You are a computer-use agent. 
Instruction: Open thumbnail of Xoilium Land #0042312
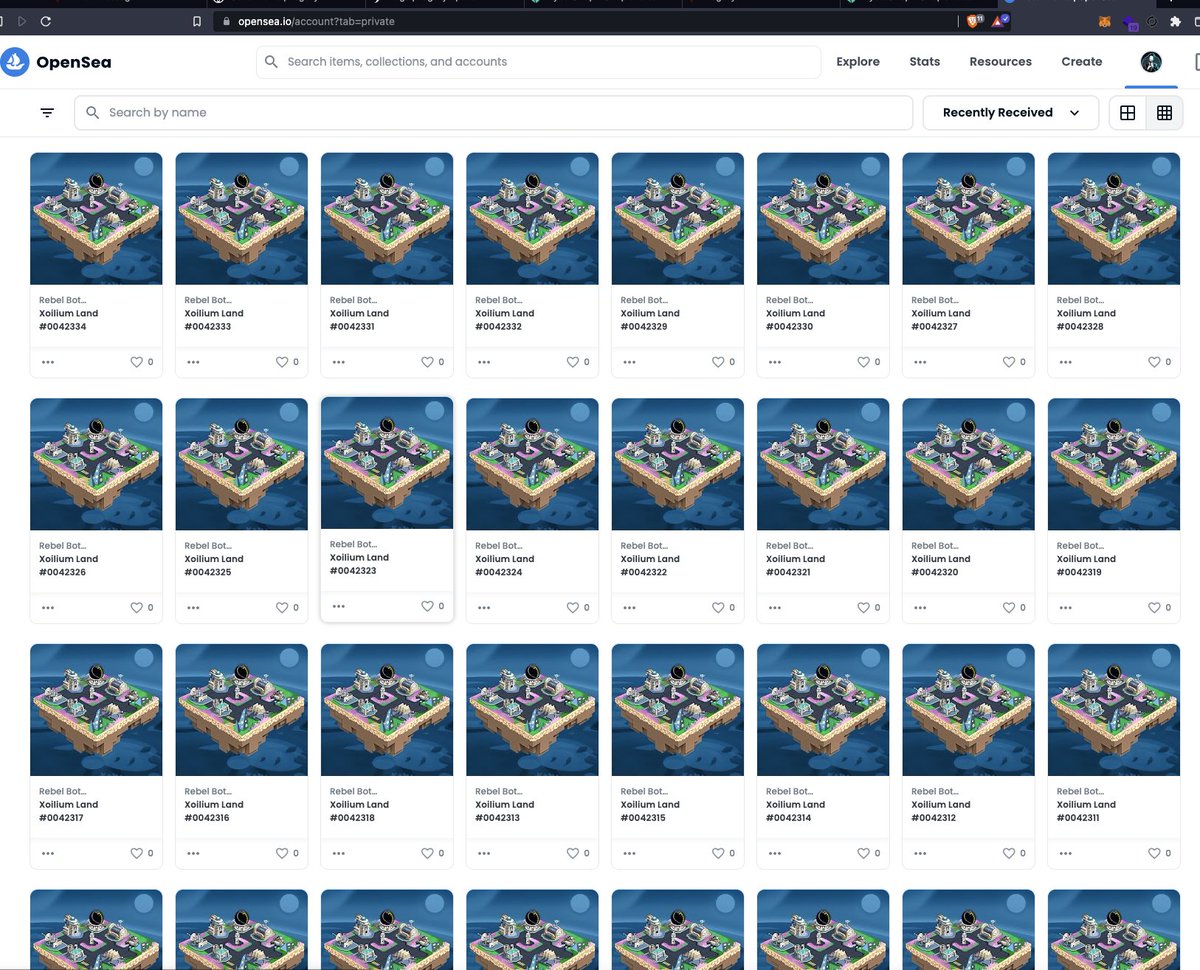[x=968, y=710]
